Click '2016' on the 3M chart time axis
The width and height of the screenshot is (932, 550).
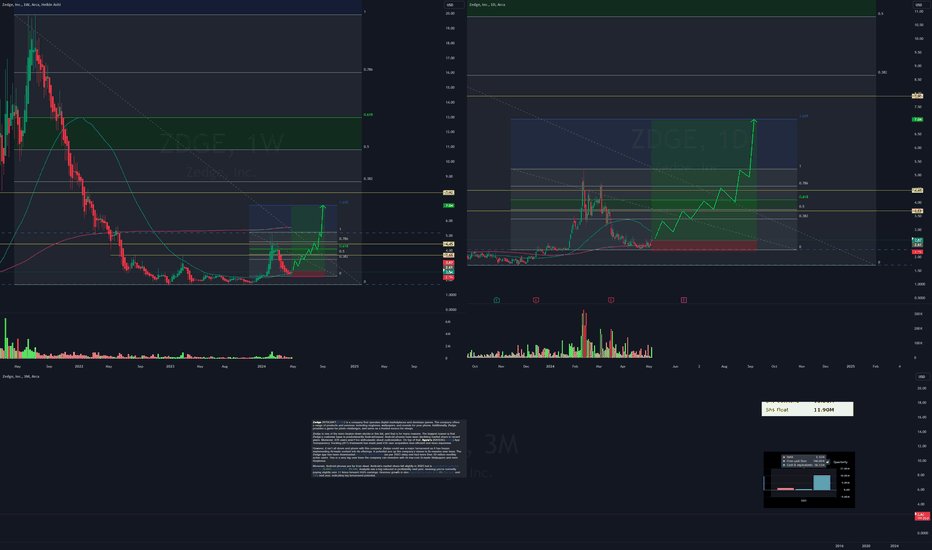(x=839, y=546)
